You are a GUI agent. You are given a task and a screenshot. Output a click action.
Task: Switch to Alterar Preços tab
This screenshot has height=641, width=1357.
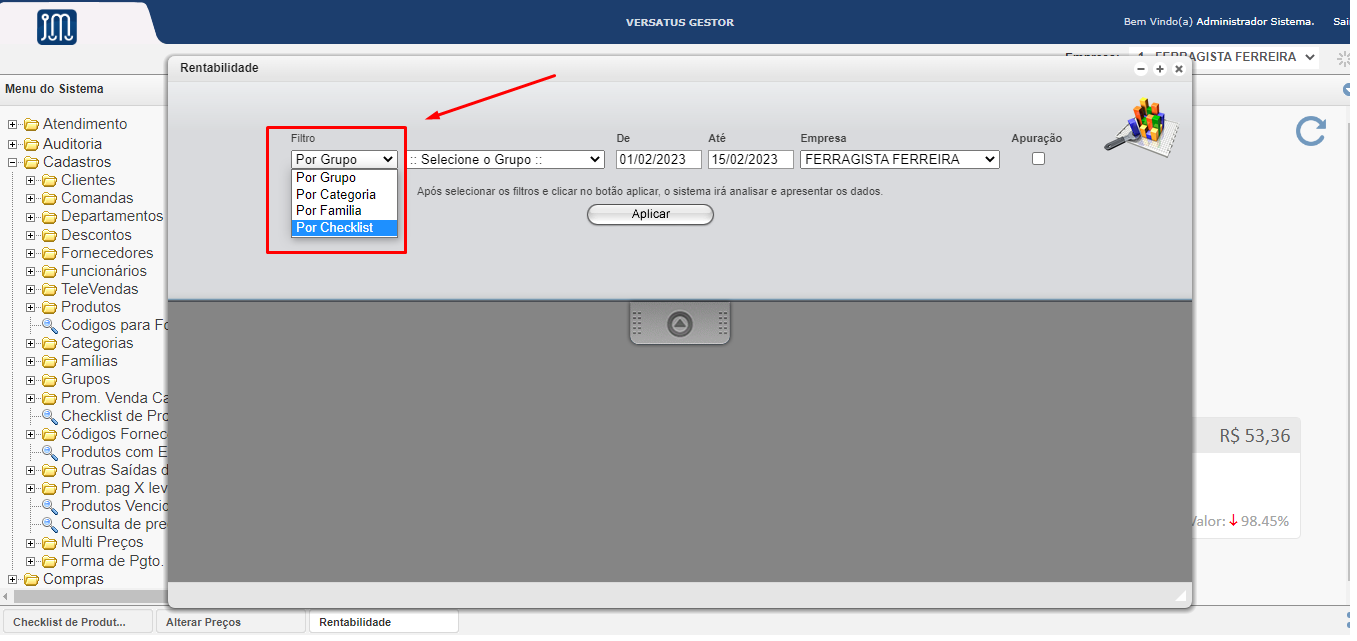pyautogui.click(x=230, y=622)
